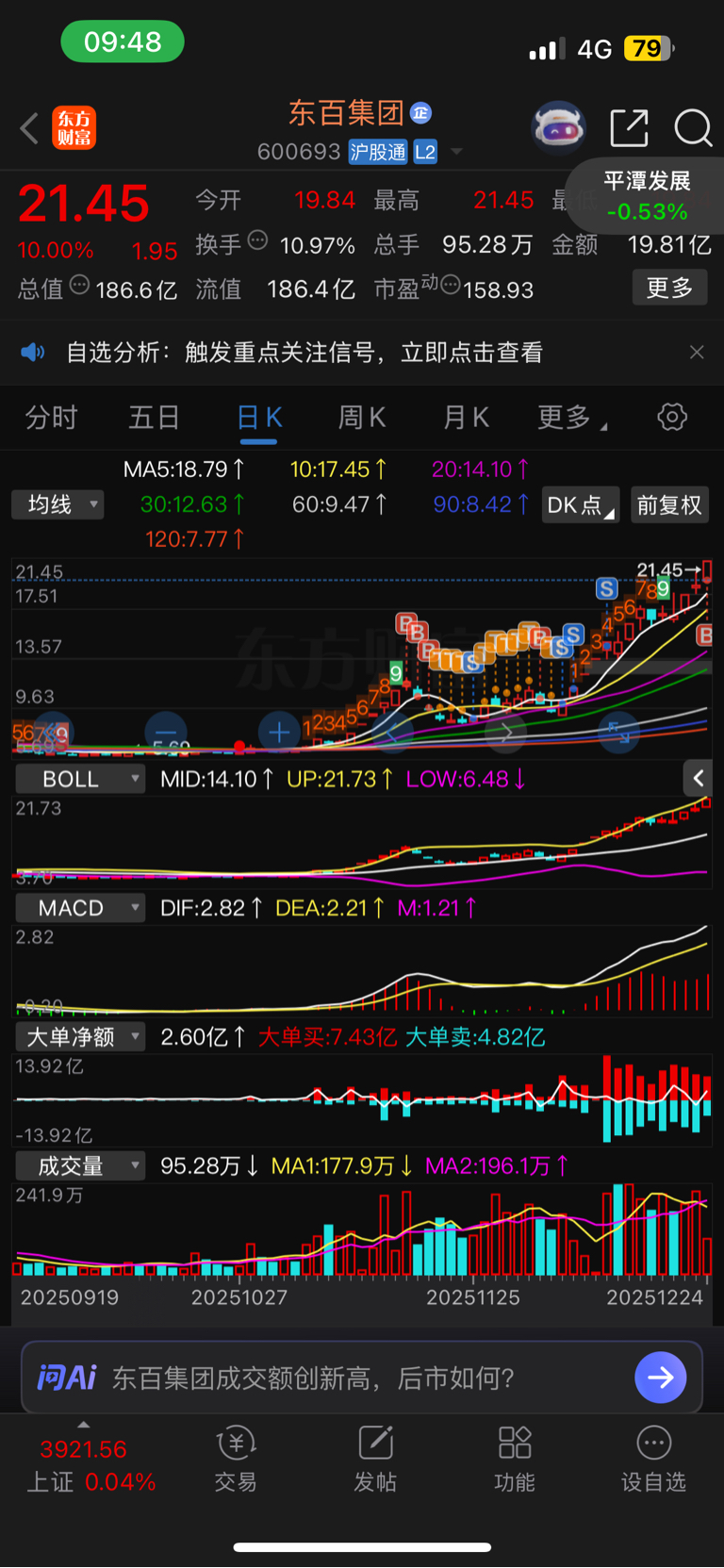
Task: Open the 均线 indicator dropdown
Action: point(58,504)
